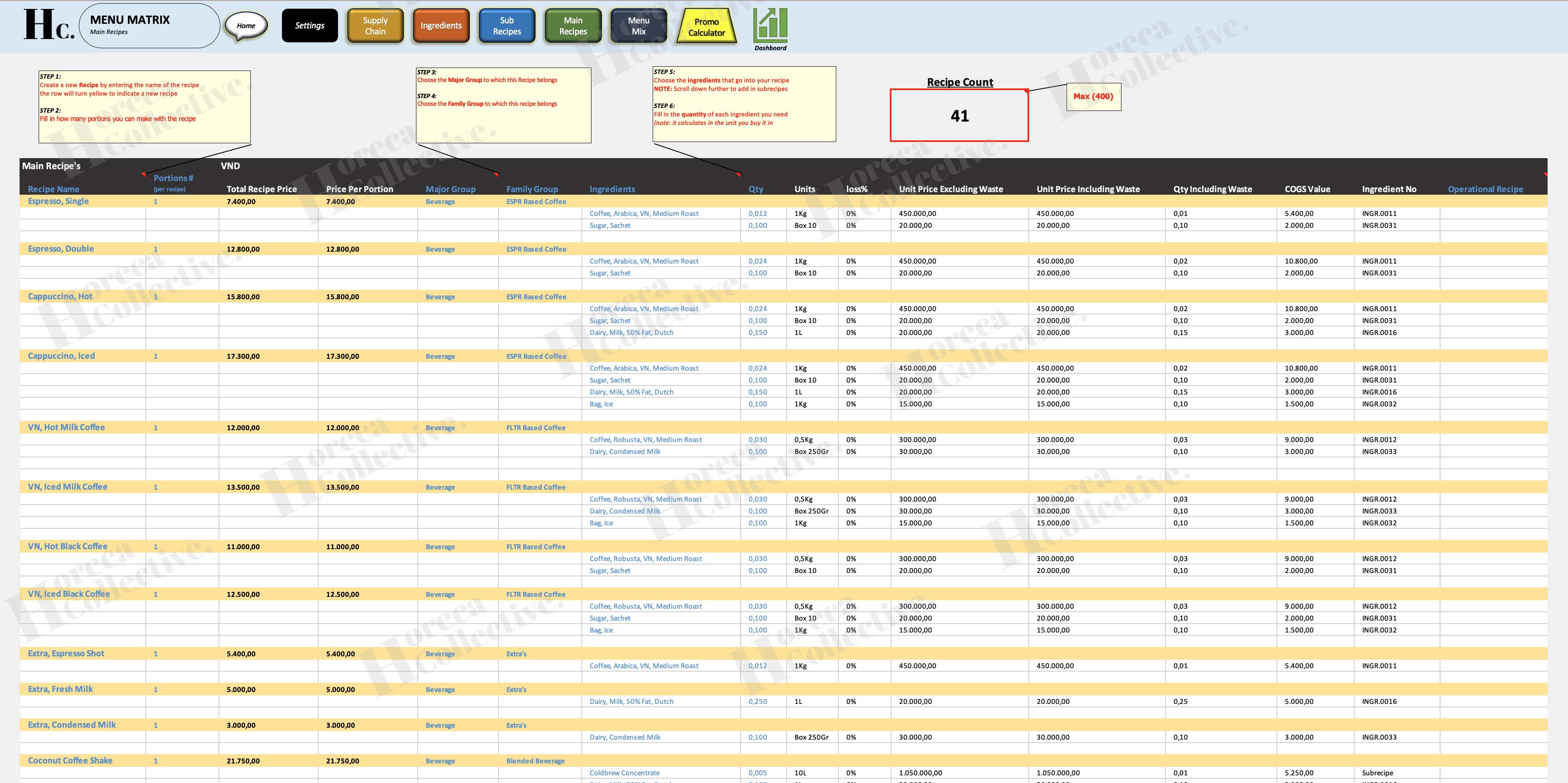
Task: Open the Settings panel
Action: click(x=309, y=25)
